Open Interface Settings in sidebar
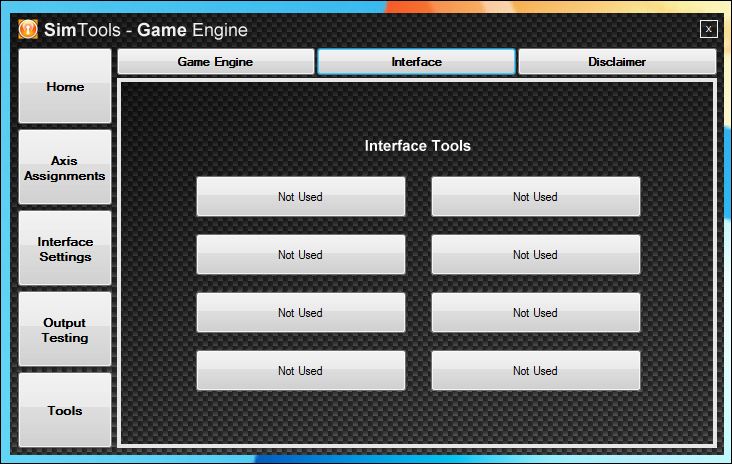The image size is (732, 464). pos(65,248)
